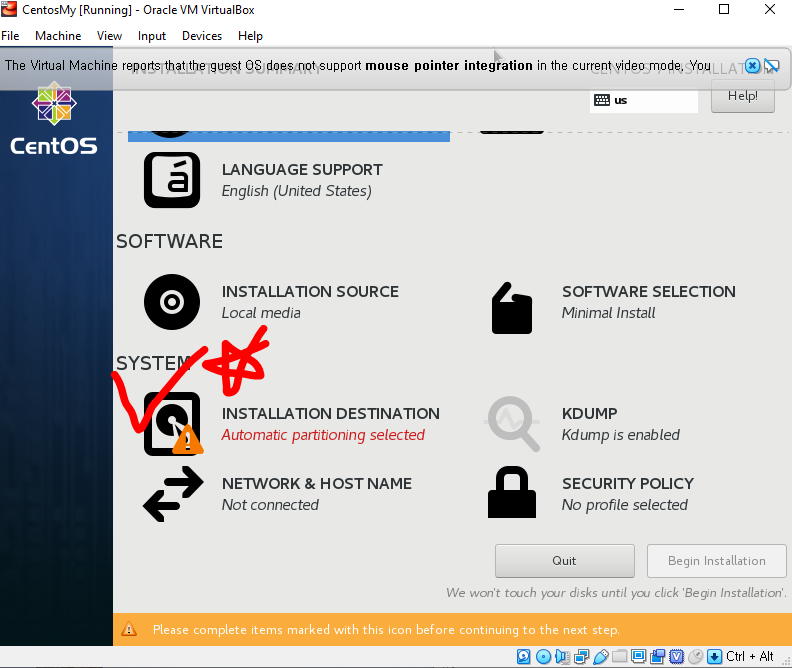Click 'Kdump is enabled' text
The width and height of the screenshot is (792, 668).
coord(621,435)
